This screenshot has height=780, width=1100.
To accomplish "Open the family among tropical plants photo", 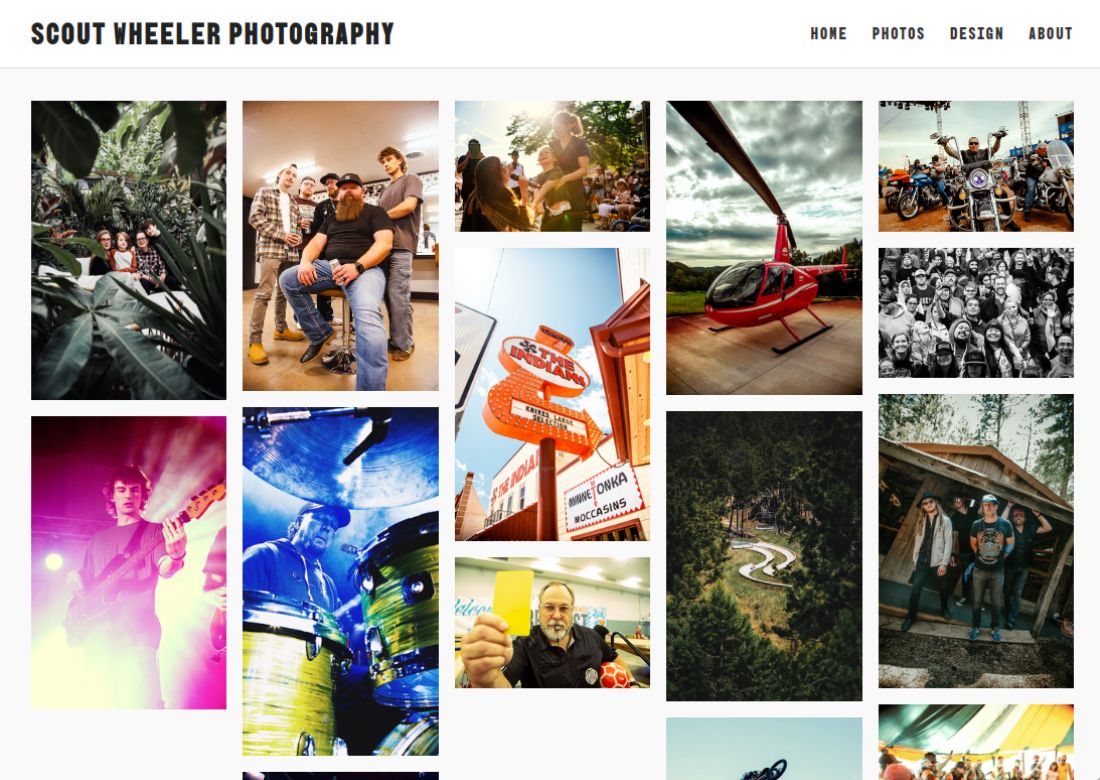I will coord(128,250).
